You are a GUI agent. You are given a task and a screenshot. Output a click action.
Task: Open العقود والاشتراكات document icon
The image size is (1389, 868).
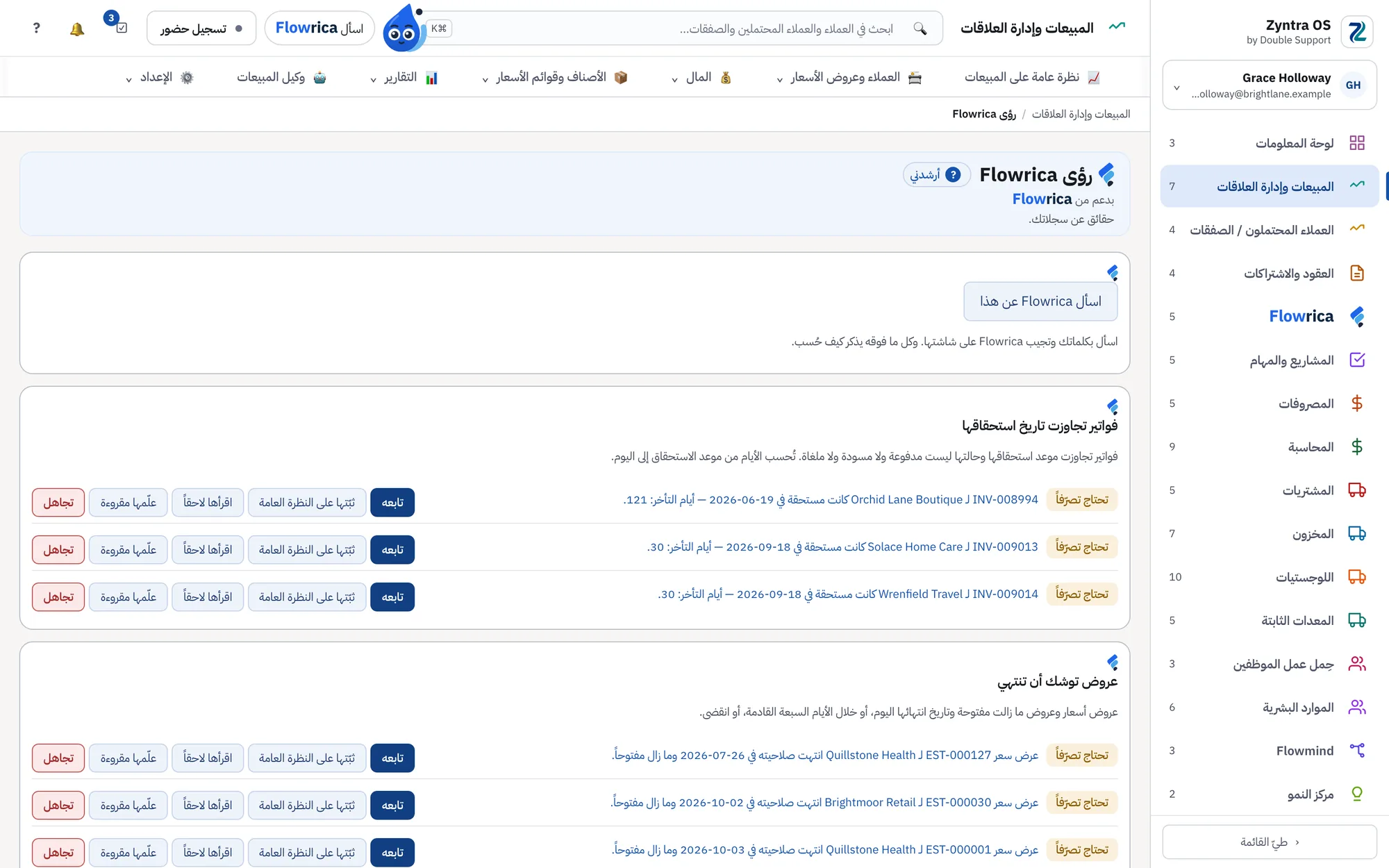pyautogui.click(x=1357, y=273)
